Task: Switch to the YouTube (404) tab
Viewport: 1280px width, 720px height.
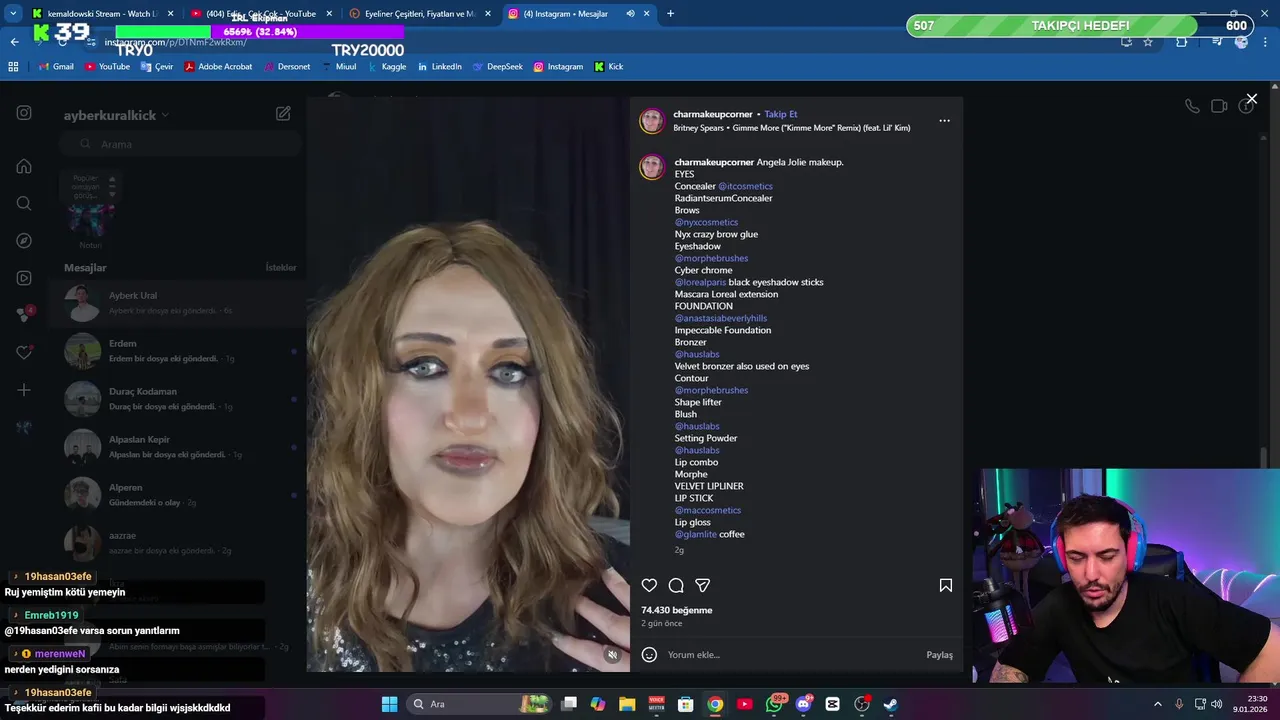Action: (x=260, y=13)
